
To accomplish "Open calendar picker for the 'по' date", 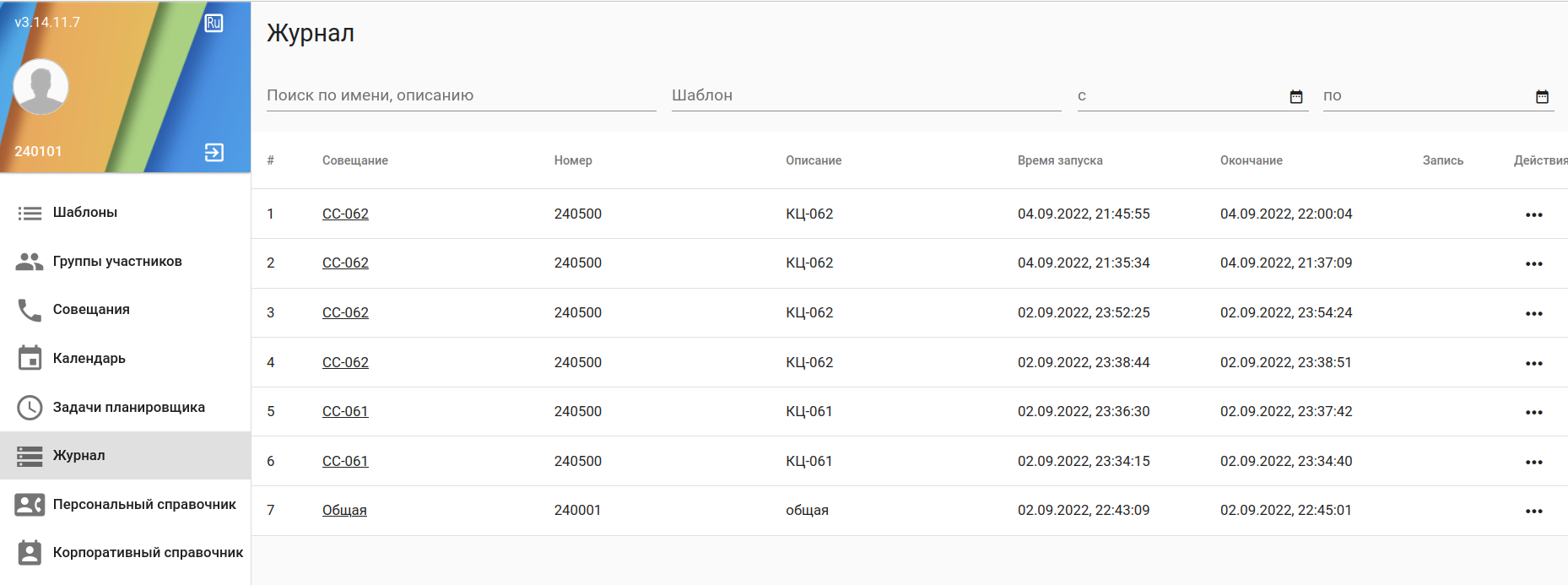I will click(1542, 96).
